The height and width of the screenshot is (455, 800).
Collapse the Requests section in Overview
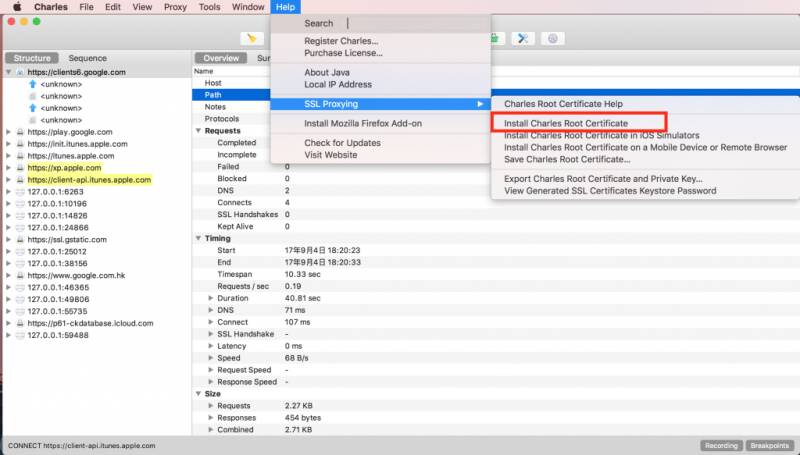coord(198,131)
